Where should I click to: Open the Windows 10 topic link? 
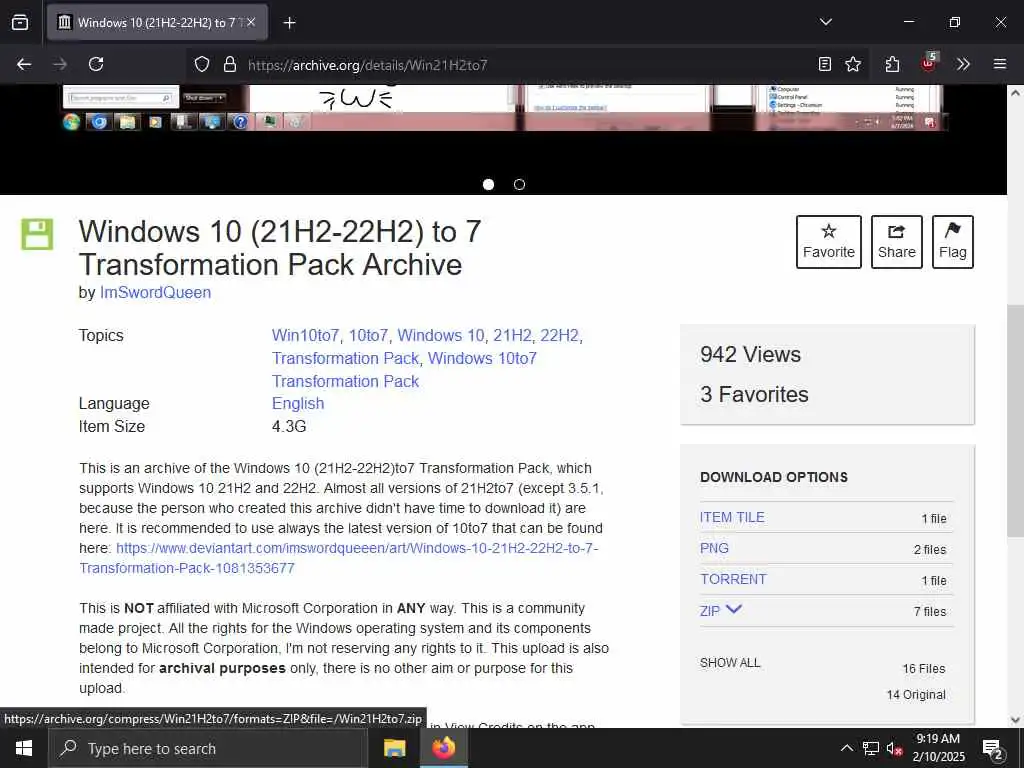[x=441, y=336]
